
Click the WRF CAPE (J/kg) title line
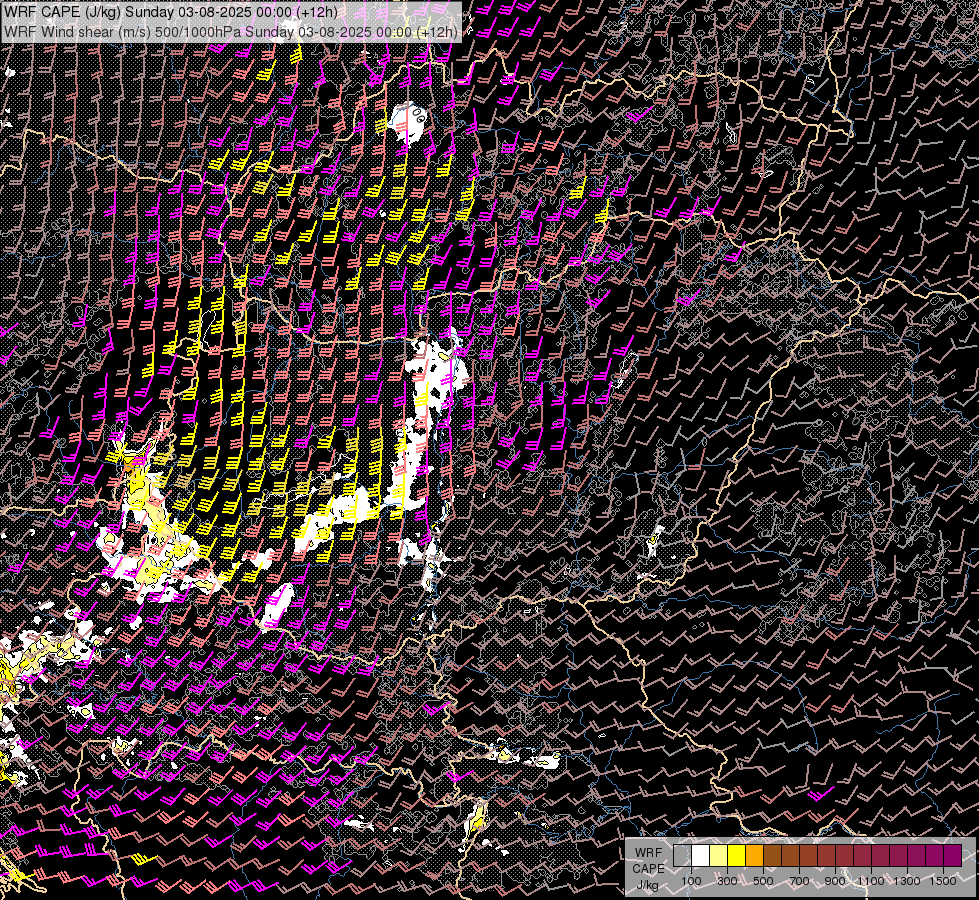[x=171, y=12]
